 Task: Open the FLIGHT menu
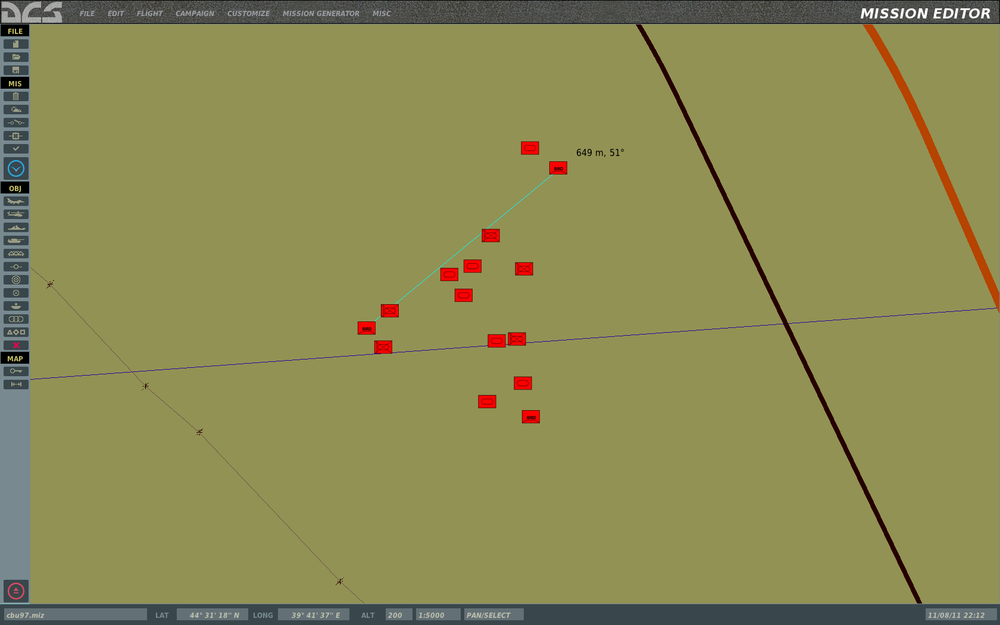click(149, 13)
